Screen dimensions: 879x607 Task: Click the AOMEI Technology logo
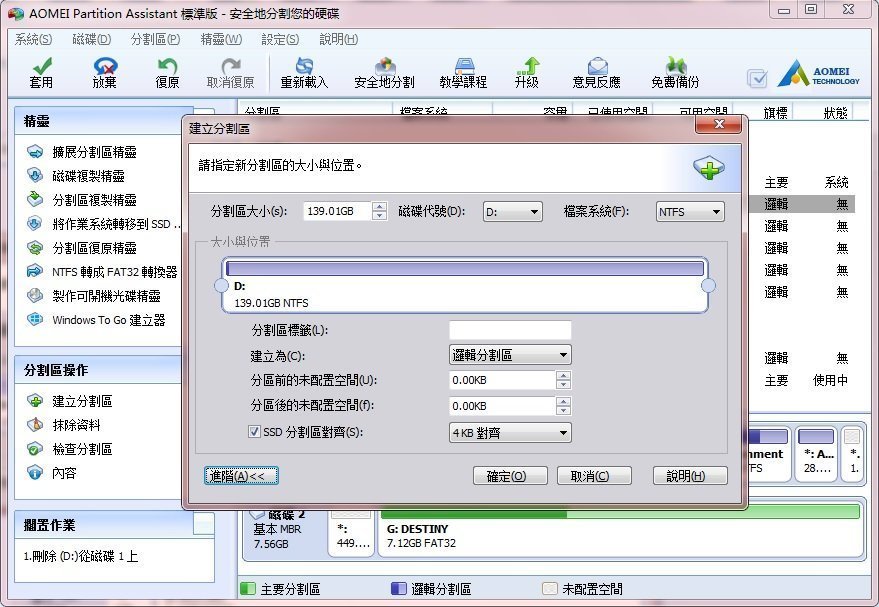click(x=818, y=73)
